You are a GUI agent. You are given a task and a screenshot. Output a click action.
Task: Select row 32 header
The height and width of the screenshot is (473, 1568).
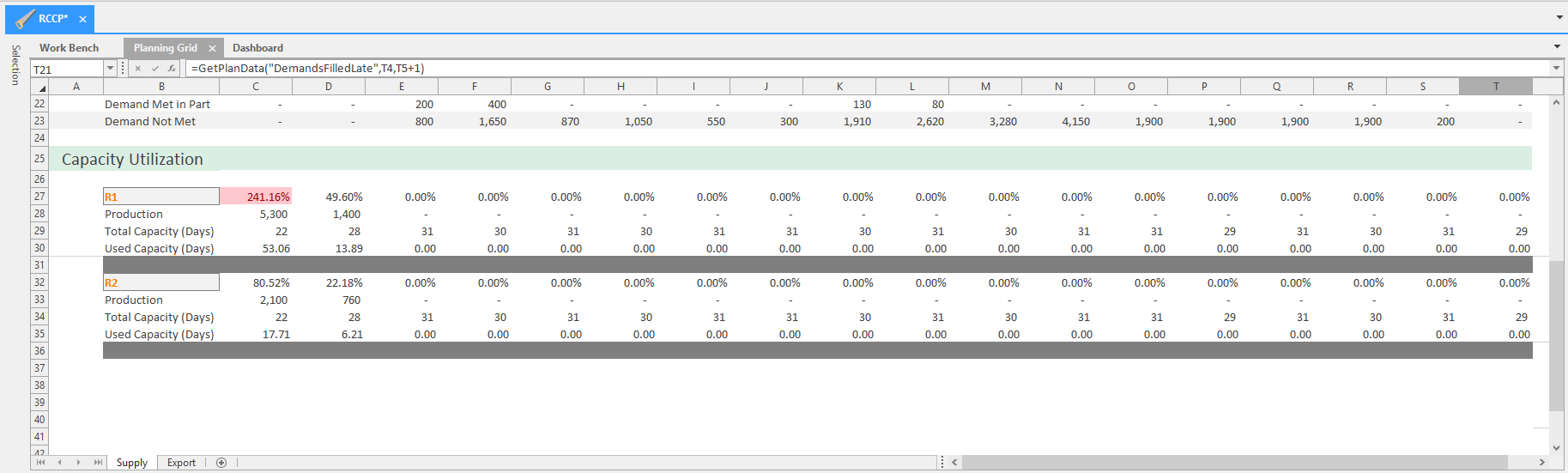(x=39, y=282)
